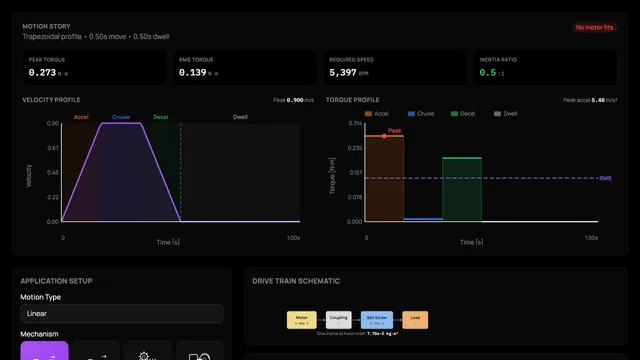The width and height of the screenshot is (640, 360).
Task: Click the orange Accel legend swatch in Torque Profile
Action: pyautogui.click(x=368, y=113)
